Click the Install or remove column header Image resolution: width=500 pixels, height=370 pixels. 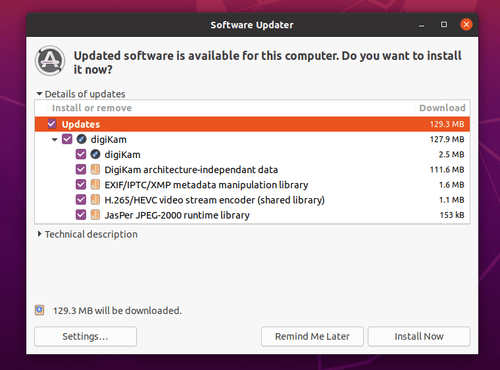point(92,108)
